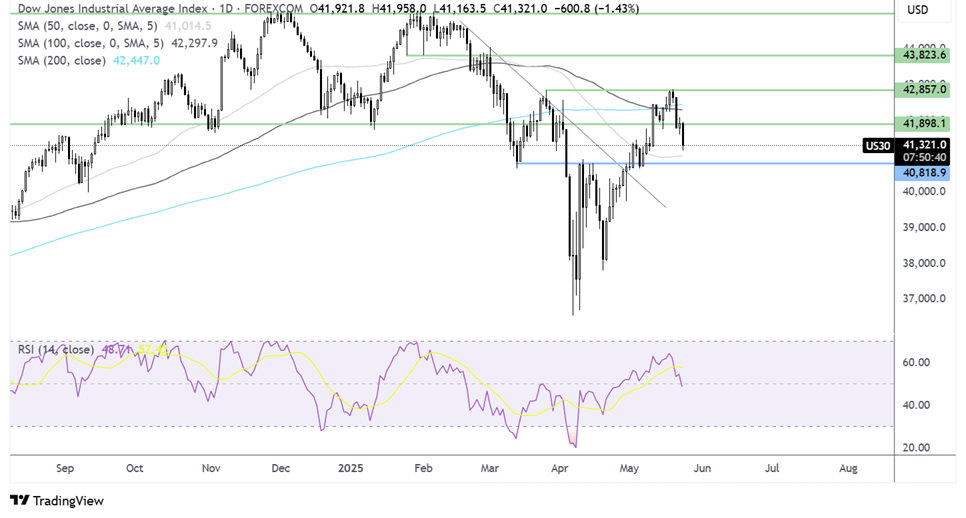966x518 pixels.
Task: Click the Mar label on time axis
Action: (x=489, y=468)
